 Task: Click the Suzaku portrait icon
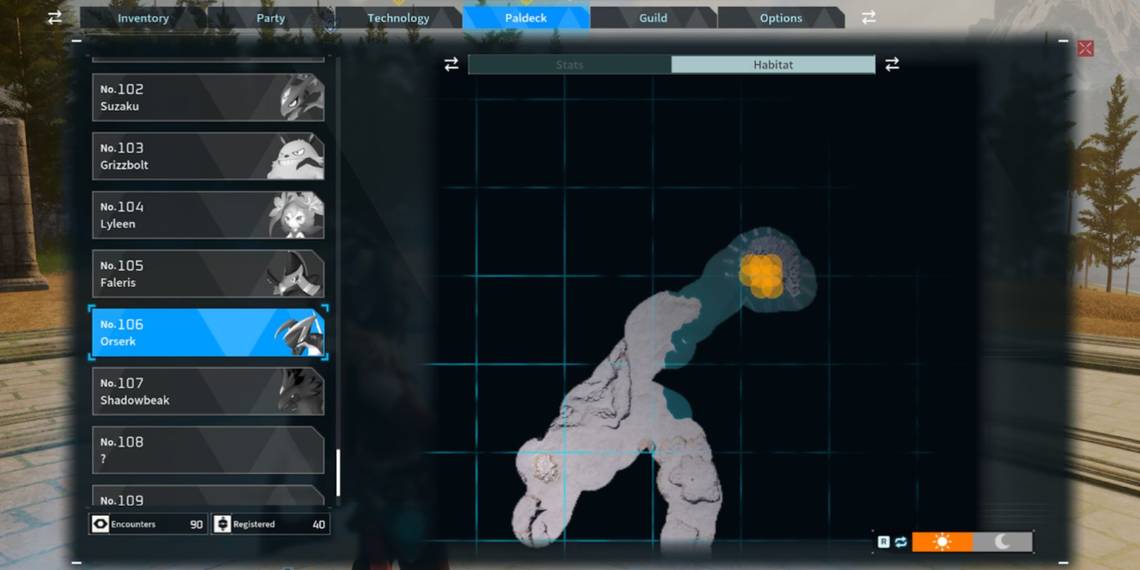[x=299, y=98]
